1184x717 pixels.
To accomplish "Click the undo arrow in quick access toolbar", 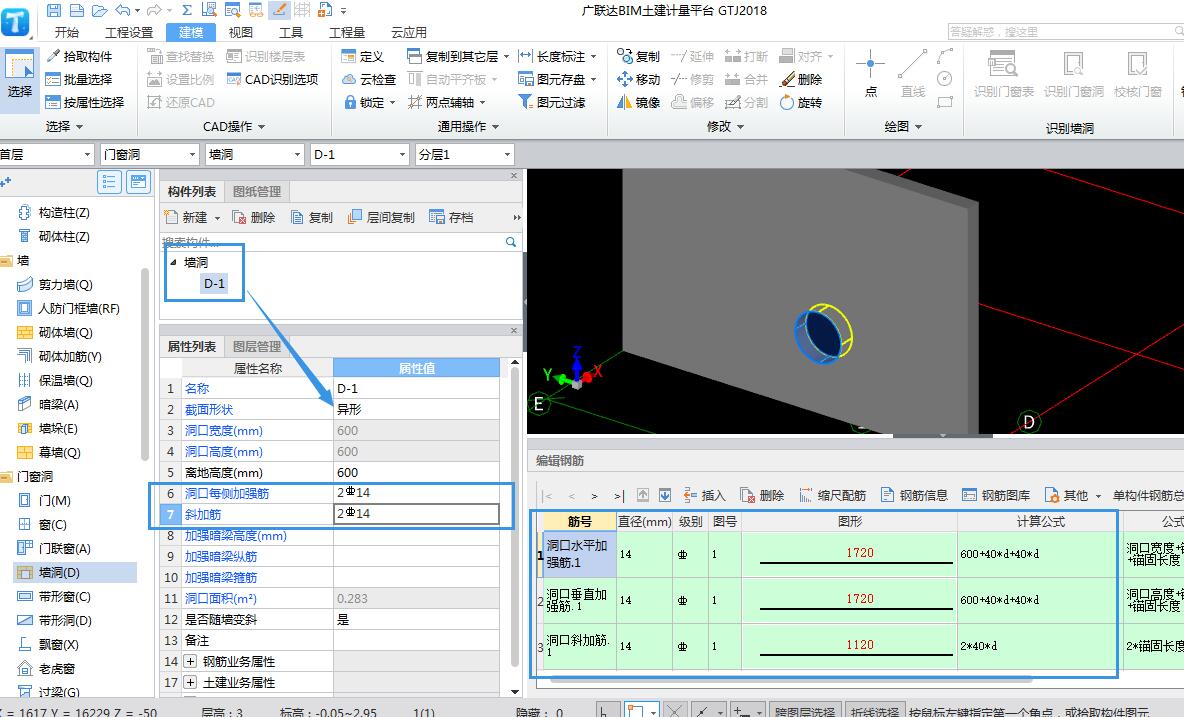I will (123, 11).
